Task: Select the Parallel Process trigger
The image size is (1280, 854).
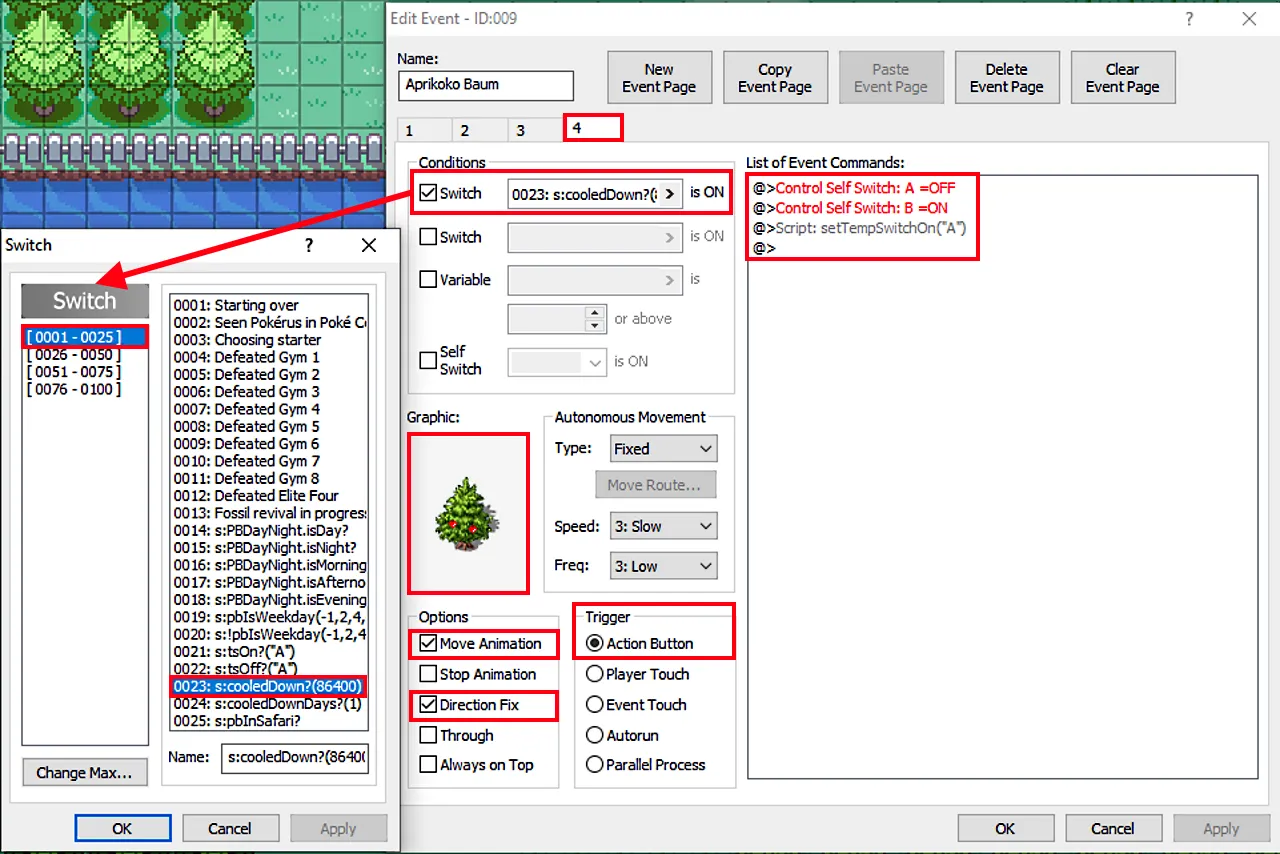Action: (x=595, y=765)
